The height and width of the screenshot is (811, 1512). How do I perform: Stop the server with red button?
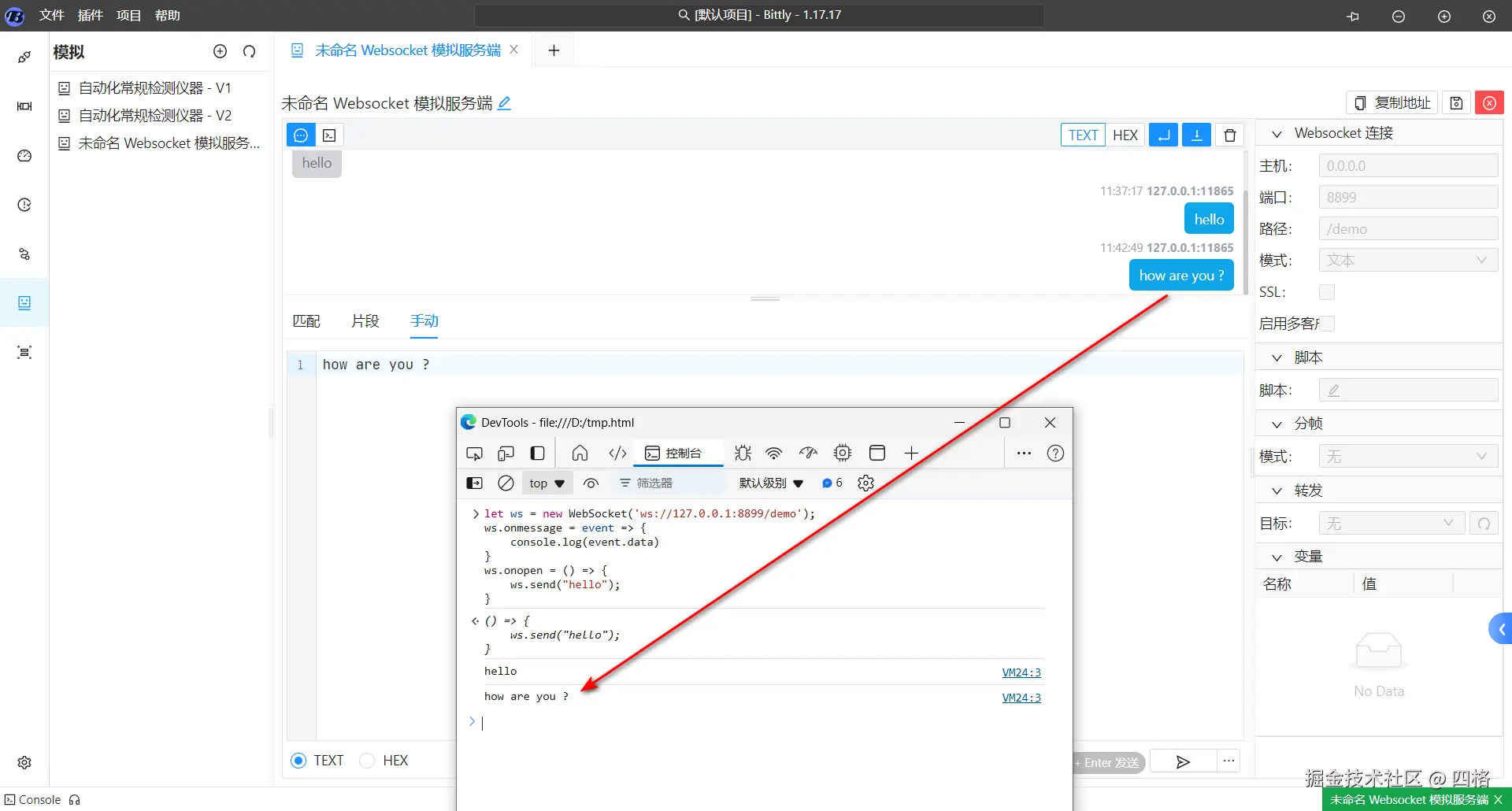pyautogui.click(x=1489, y=103)
